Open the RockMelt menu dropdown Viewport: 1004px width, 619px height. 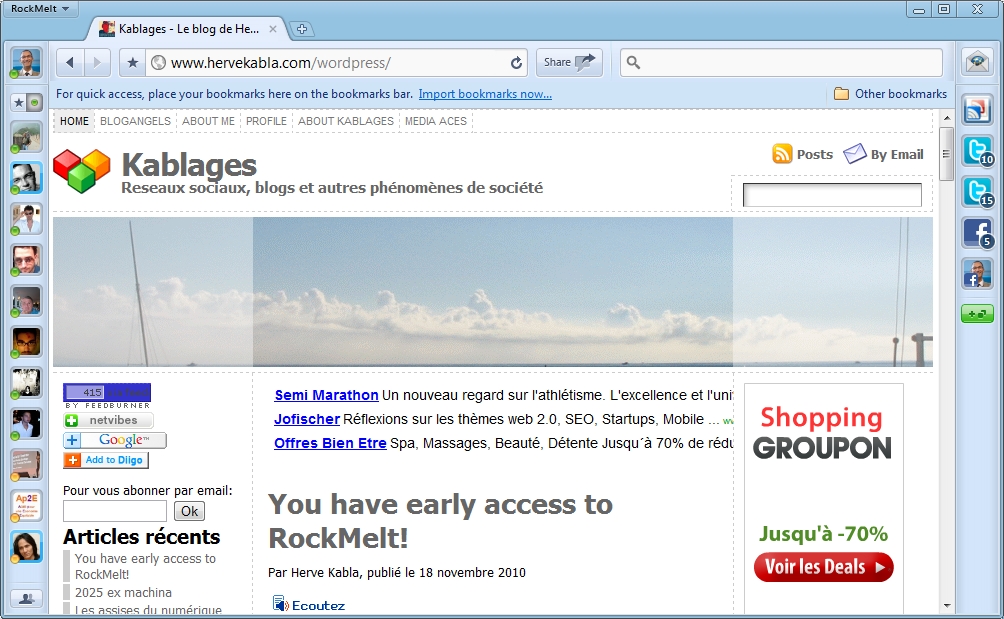coord(40,9)
